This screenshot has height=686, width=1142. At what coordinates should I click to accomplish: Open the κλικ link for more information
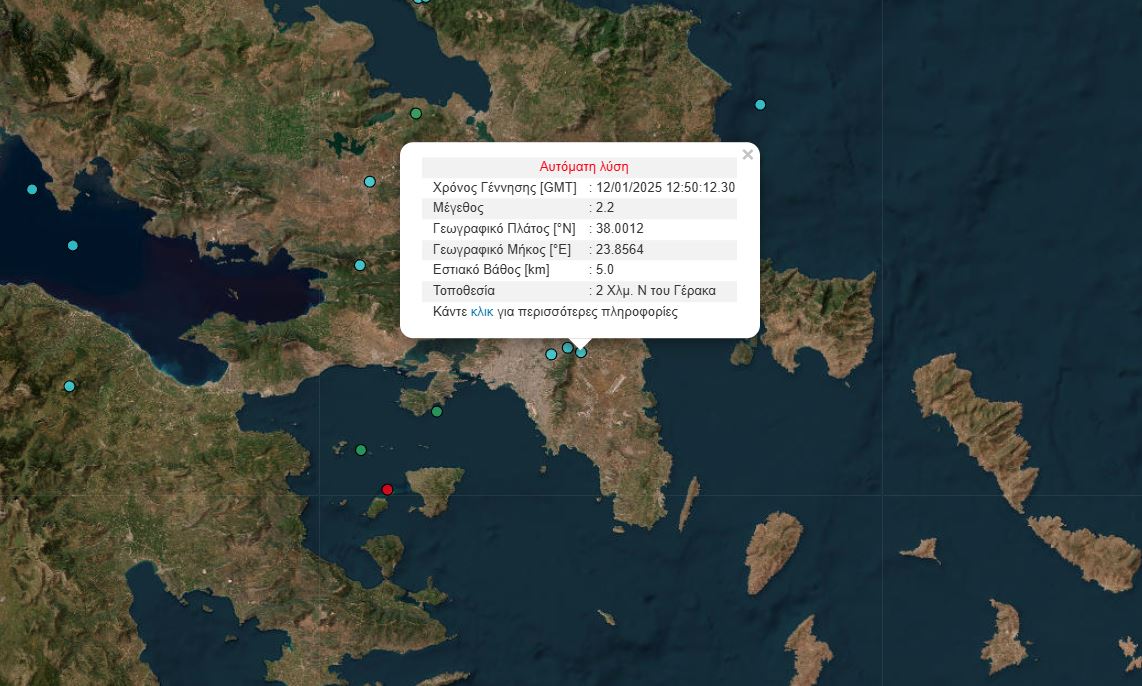(481, 313)
